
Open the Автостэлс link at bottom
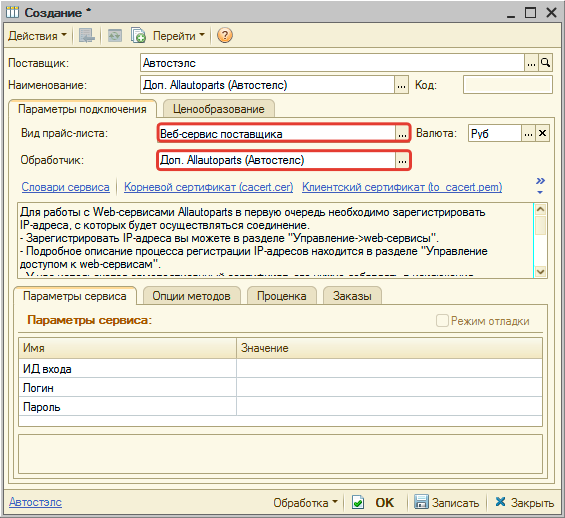coord(35,502)
